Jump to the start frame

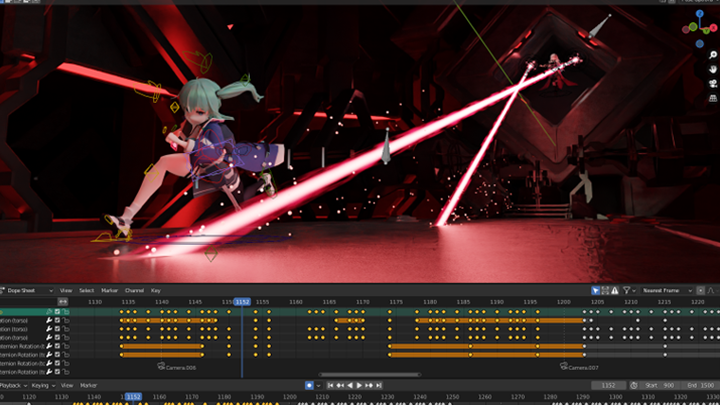(330, 386)
